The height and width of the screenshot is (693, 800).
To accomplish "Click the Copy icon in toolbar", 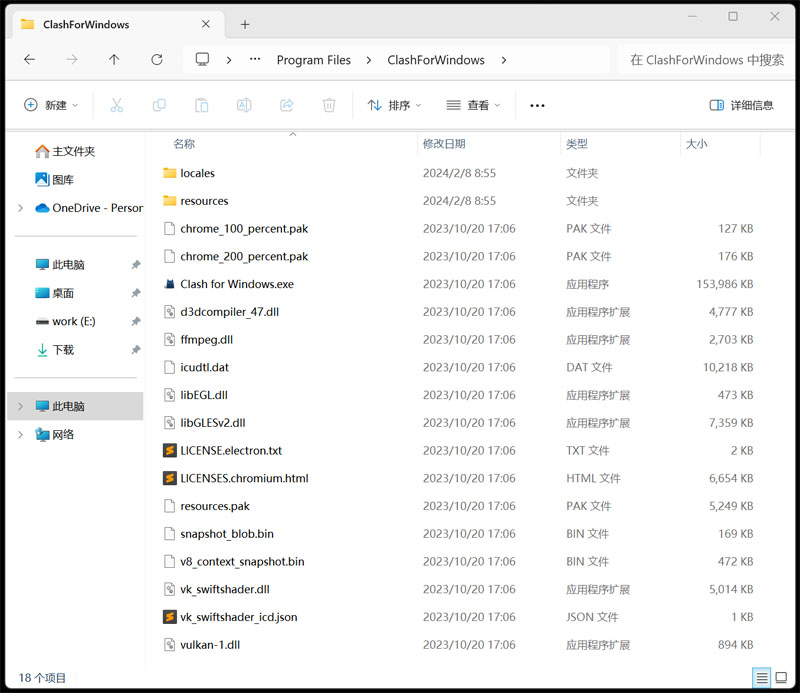I will (x=159, y=105).
